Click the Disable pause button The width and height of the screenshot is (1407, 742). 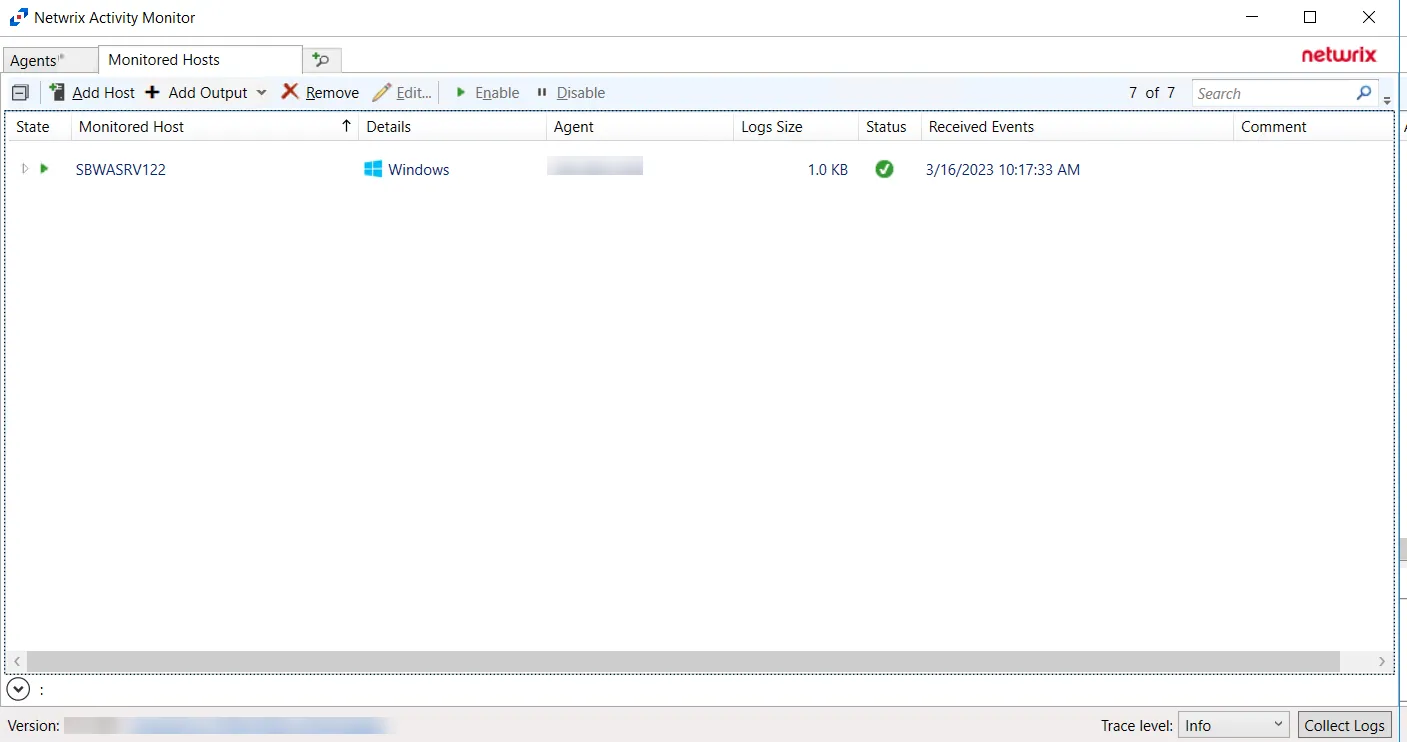tap(570, 93)
